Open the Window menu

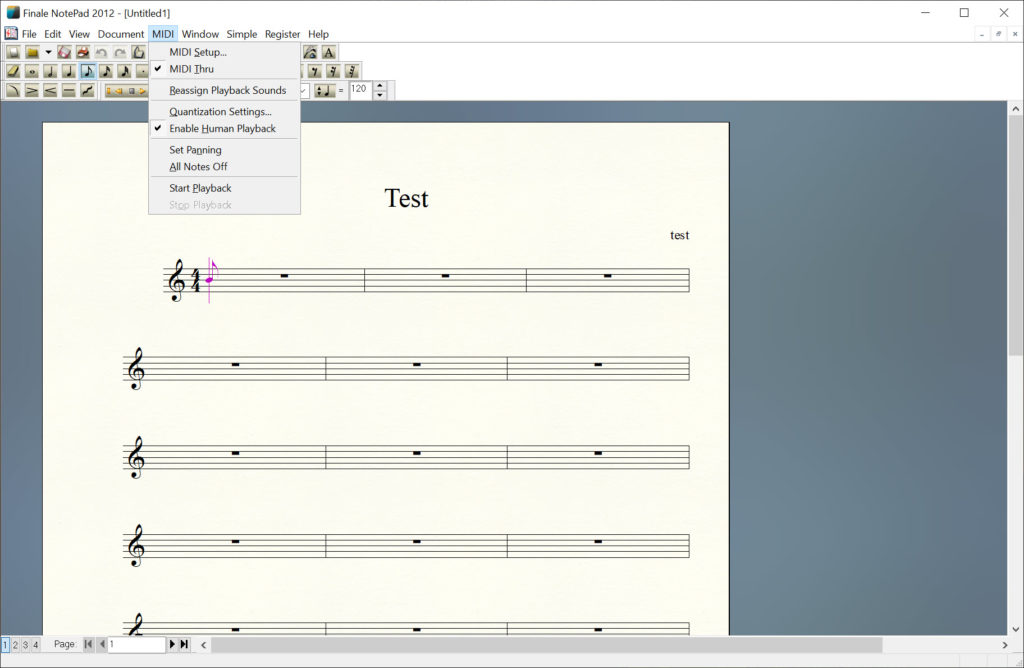pos(200,34)
